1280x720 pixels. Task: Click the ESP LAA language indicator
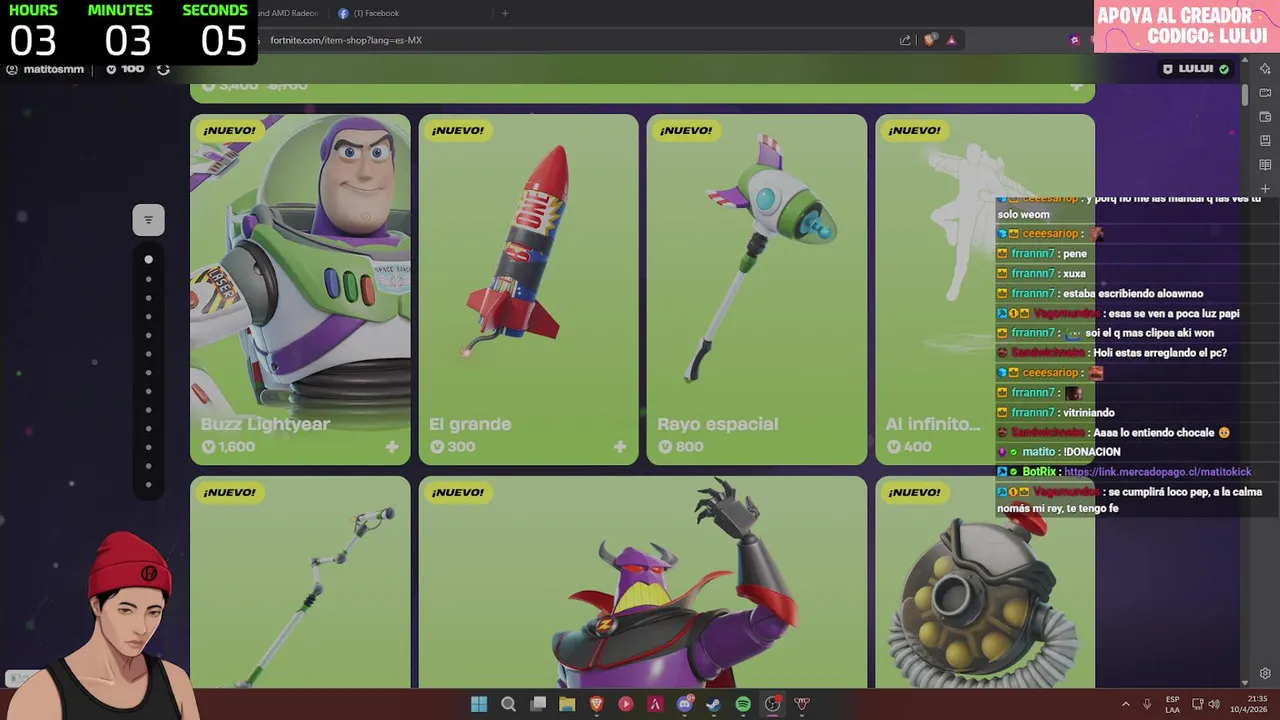1172,704
